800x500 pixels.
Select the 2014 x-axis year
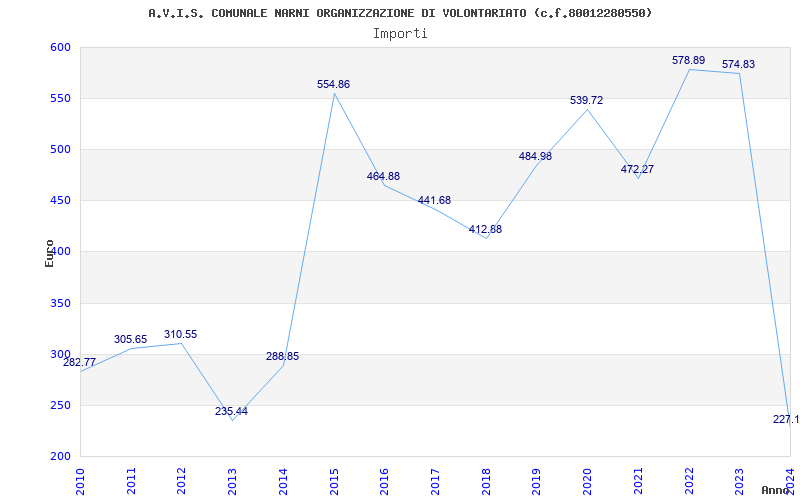283,481
